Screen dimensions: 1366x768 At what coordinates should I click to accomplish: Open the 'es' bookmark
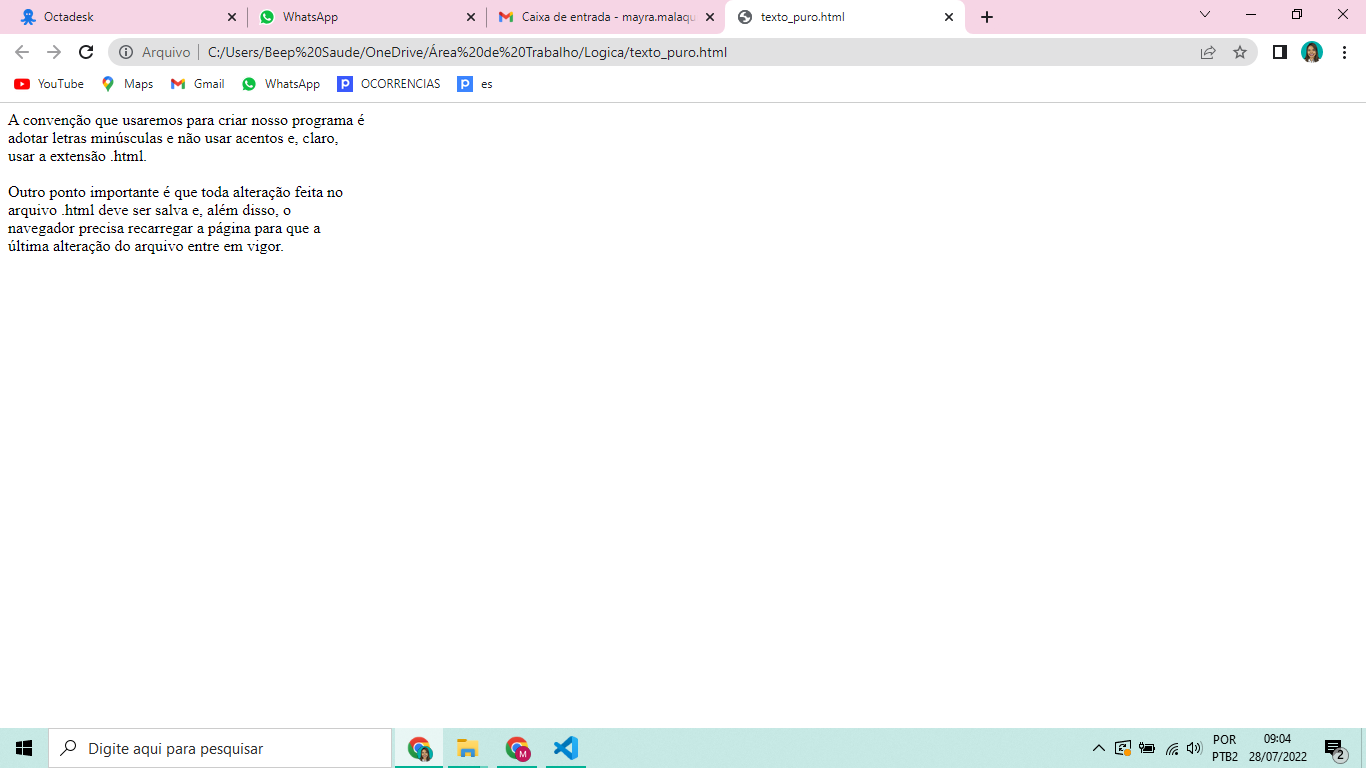point(475,84)
